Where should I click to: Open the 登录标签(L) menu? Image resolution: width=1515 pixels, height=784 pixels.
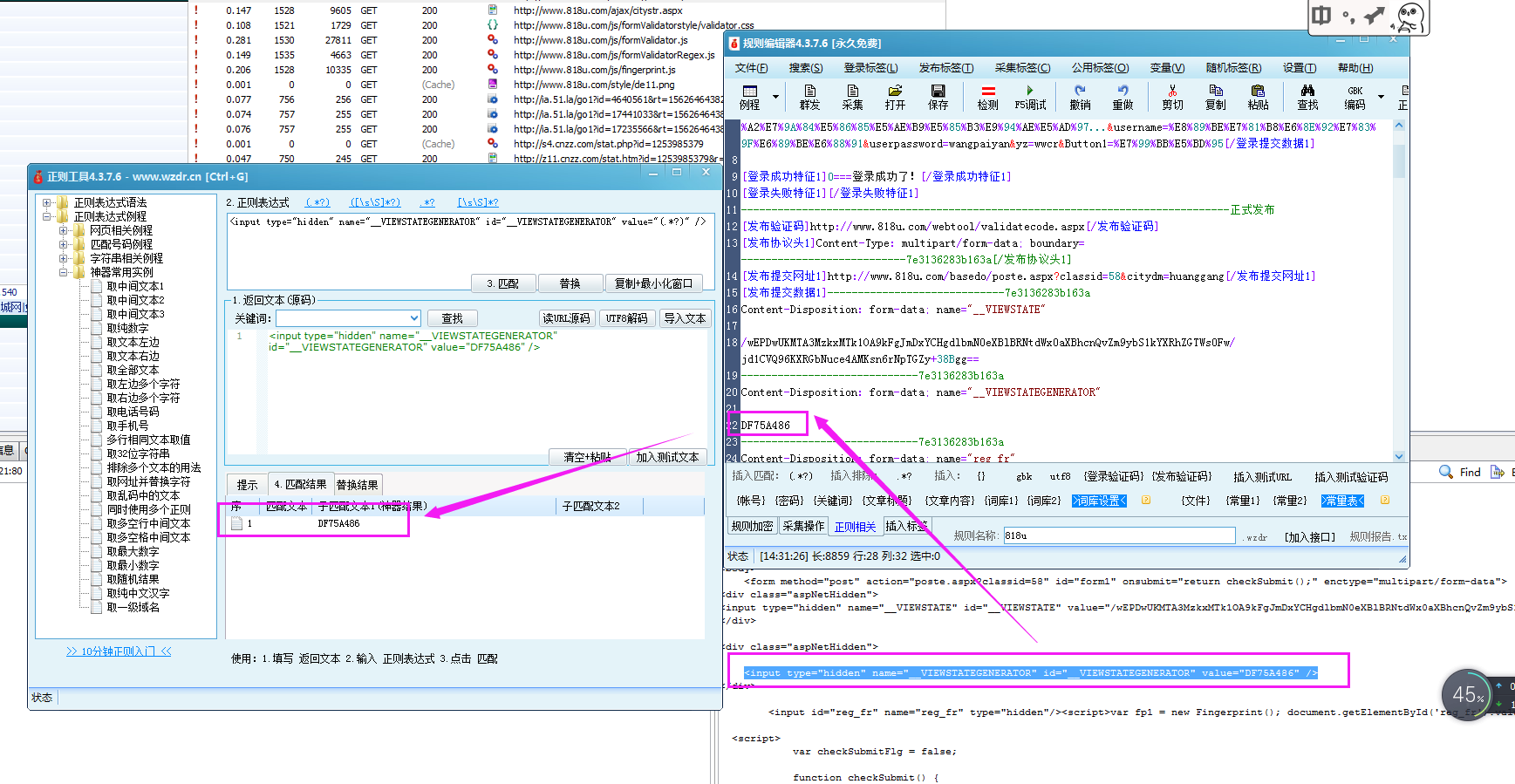pyautogui.click(x=870, y=68)
